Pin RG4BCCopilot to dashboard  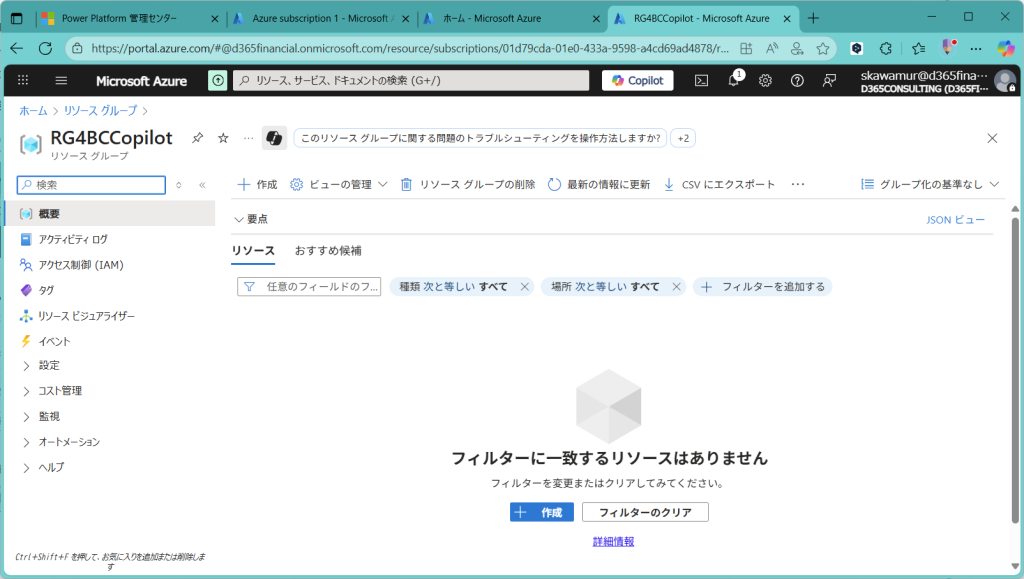[x=197, y=138]
